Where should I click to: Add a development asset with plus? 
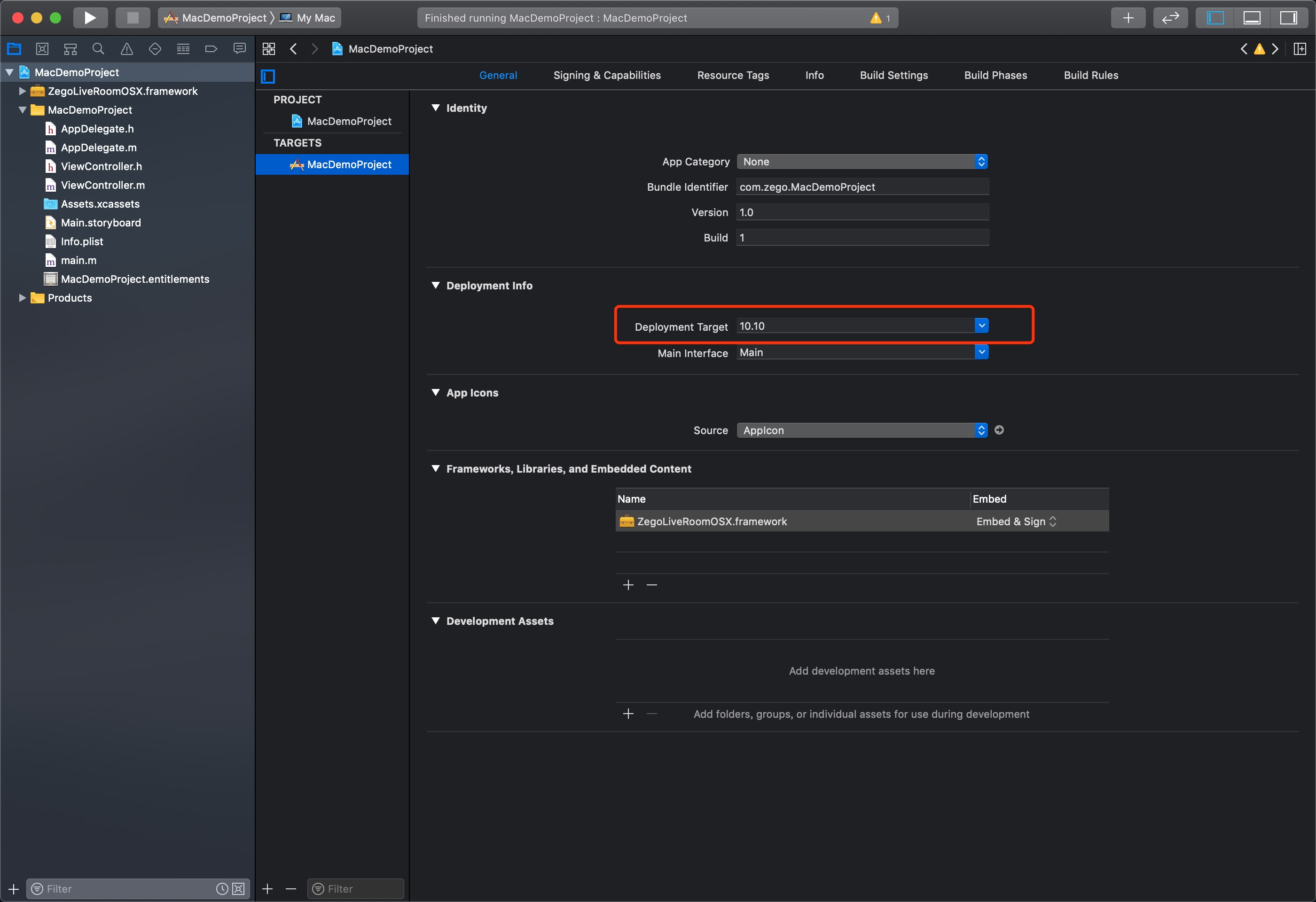point(628,714)
